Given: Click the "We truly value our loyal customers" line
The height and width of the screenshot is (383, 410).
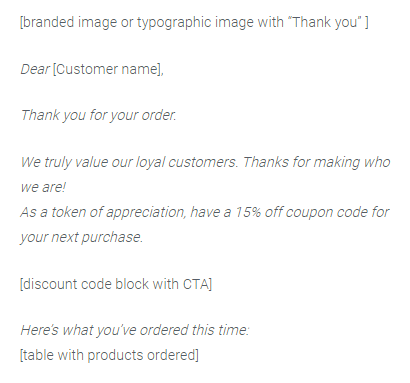Looking at the screenshot, I should (128, 163).
